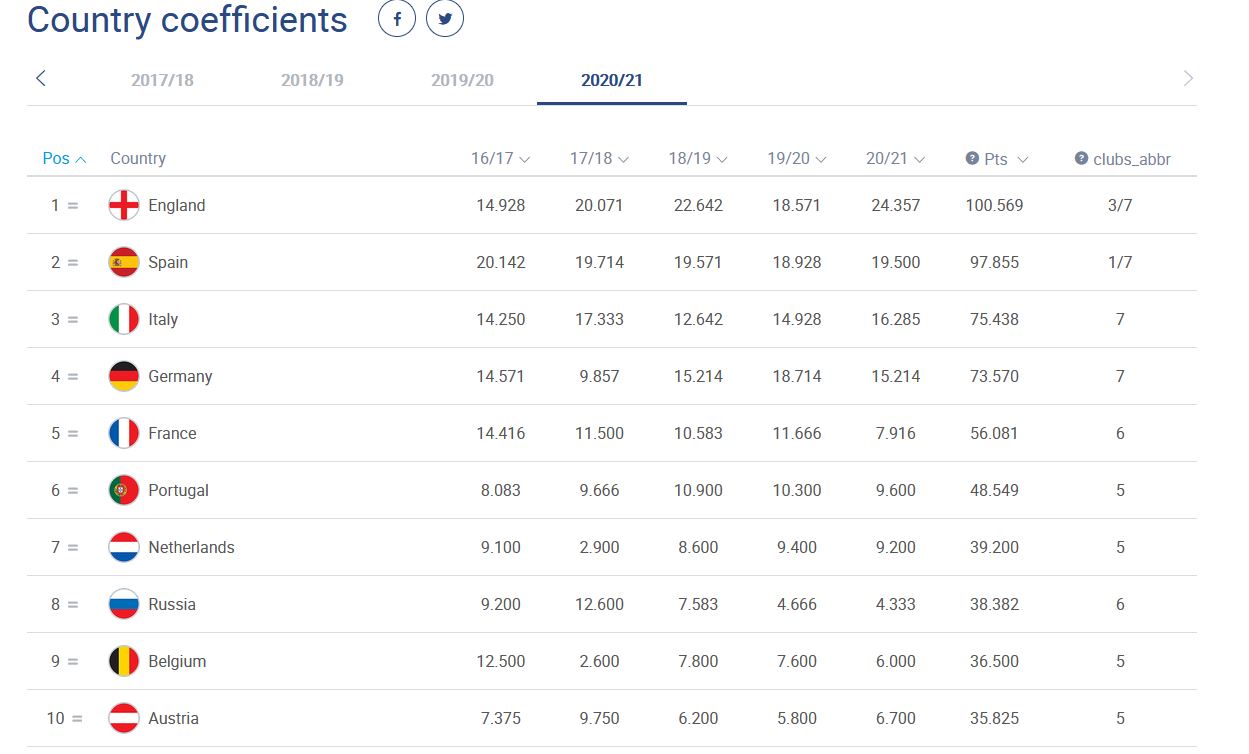Sort table by 20/21 column
This screenshot has width=1249, height=754.
coord(896,158)
